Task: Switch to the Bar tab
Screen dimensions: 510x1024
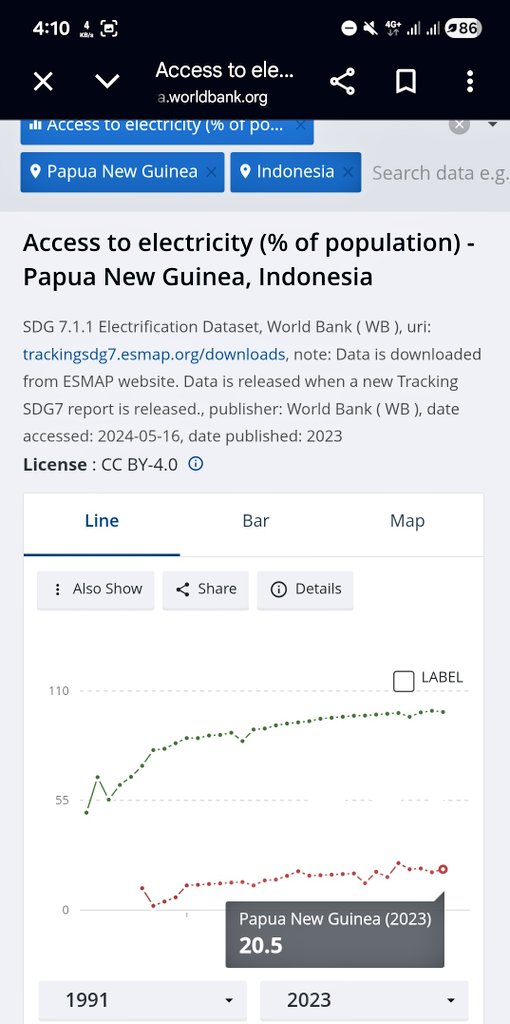Action: 256,521
